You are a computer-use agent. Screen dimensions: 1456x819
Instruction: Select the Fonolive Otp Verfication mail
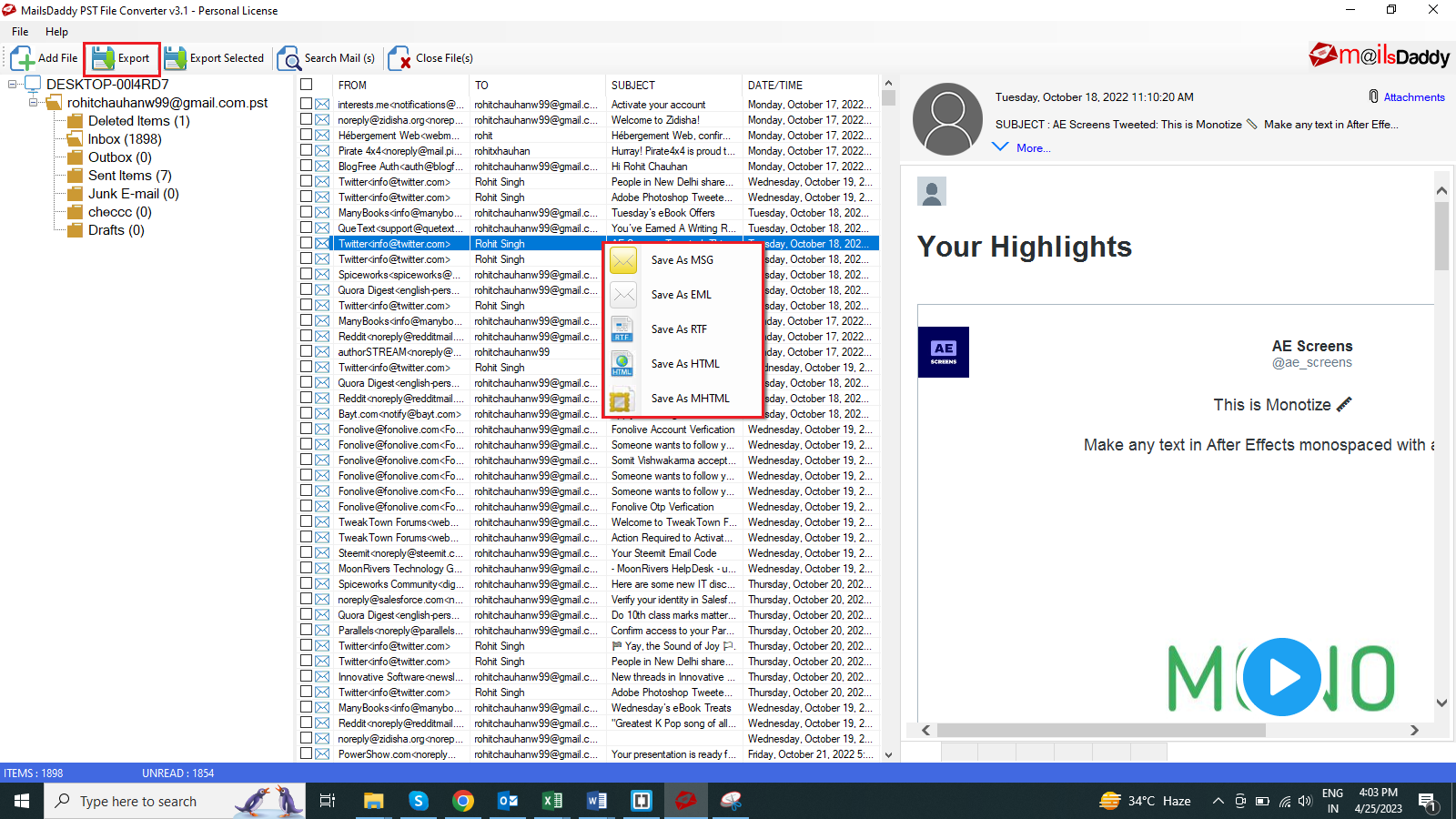(589, 507)
